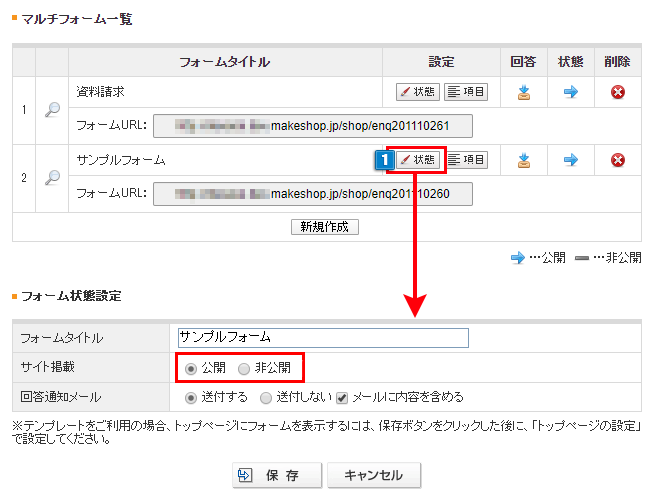Download answers for 資料請求 form
Image resolution: width=655 pixels, height=500 pixels.
(x=524, y=92)
